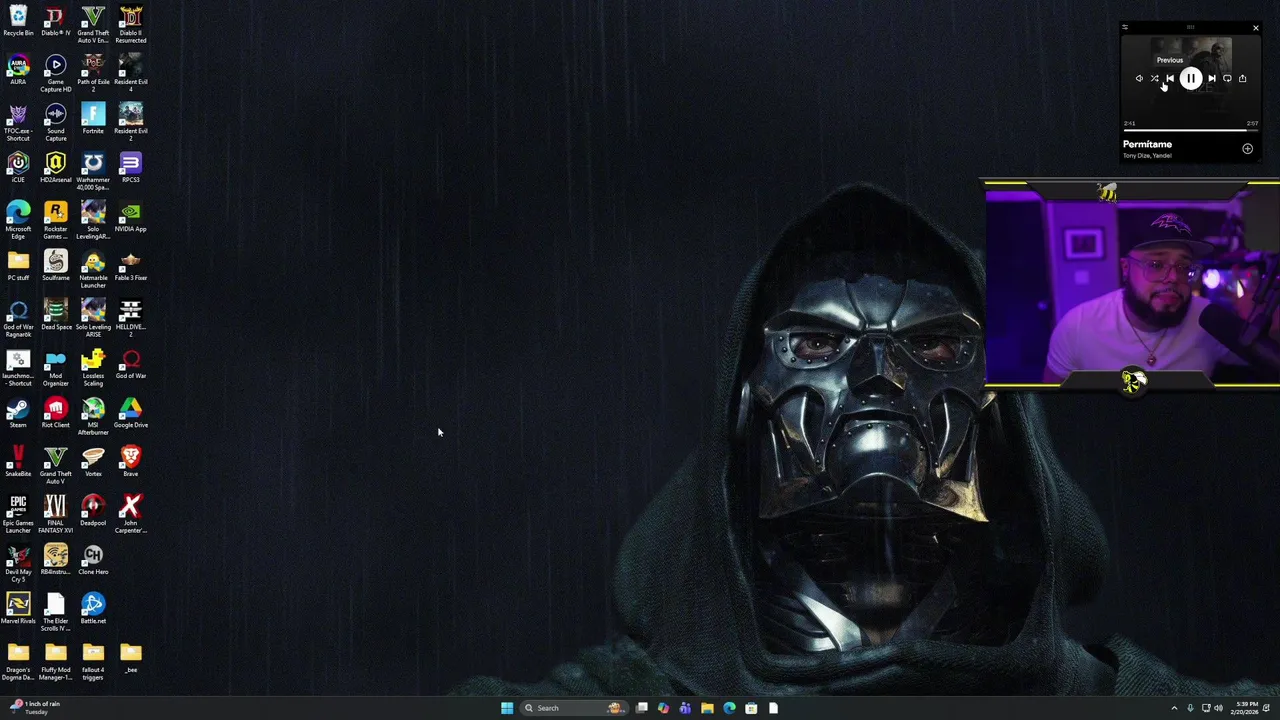Image resolution: width=1280 pixels, height=720 pixels.
Task: Select the Riot Client icon
Action: click(x=55, y=413)
